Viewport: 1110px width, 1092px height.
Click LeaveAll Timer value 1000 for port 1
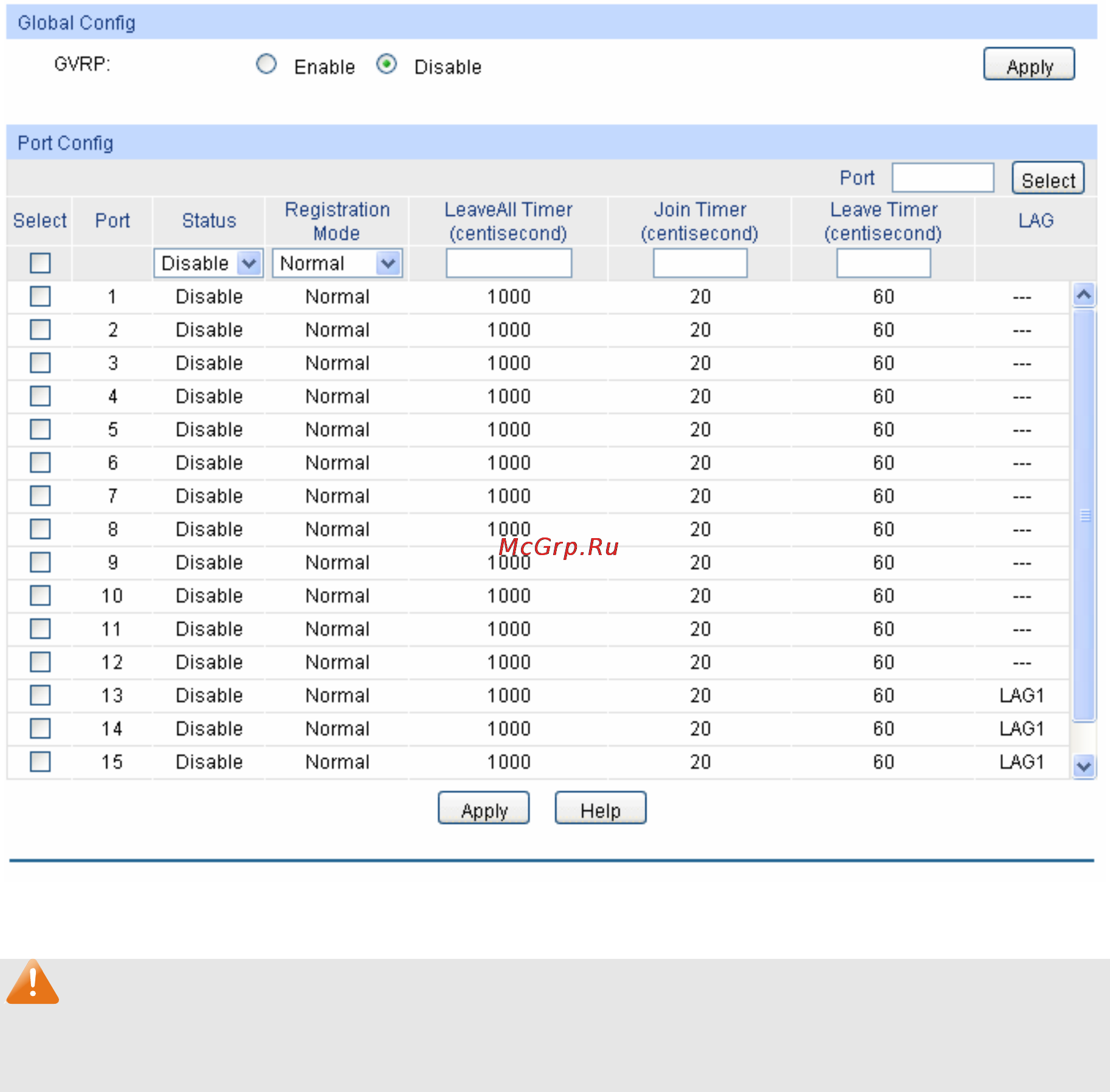(509, 297)
